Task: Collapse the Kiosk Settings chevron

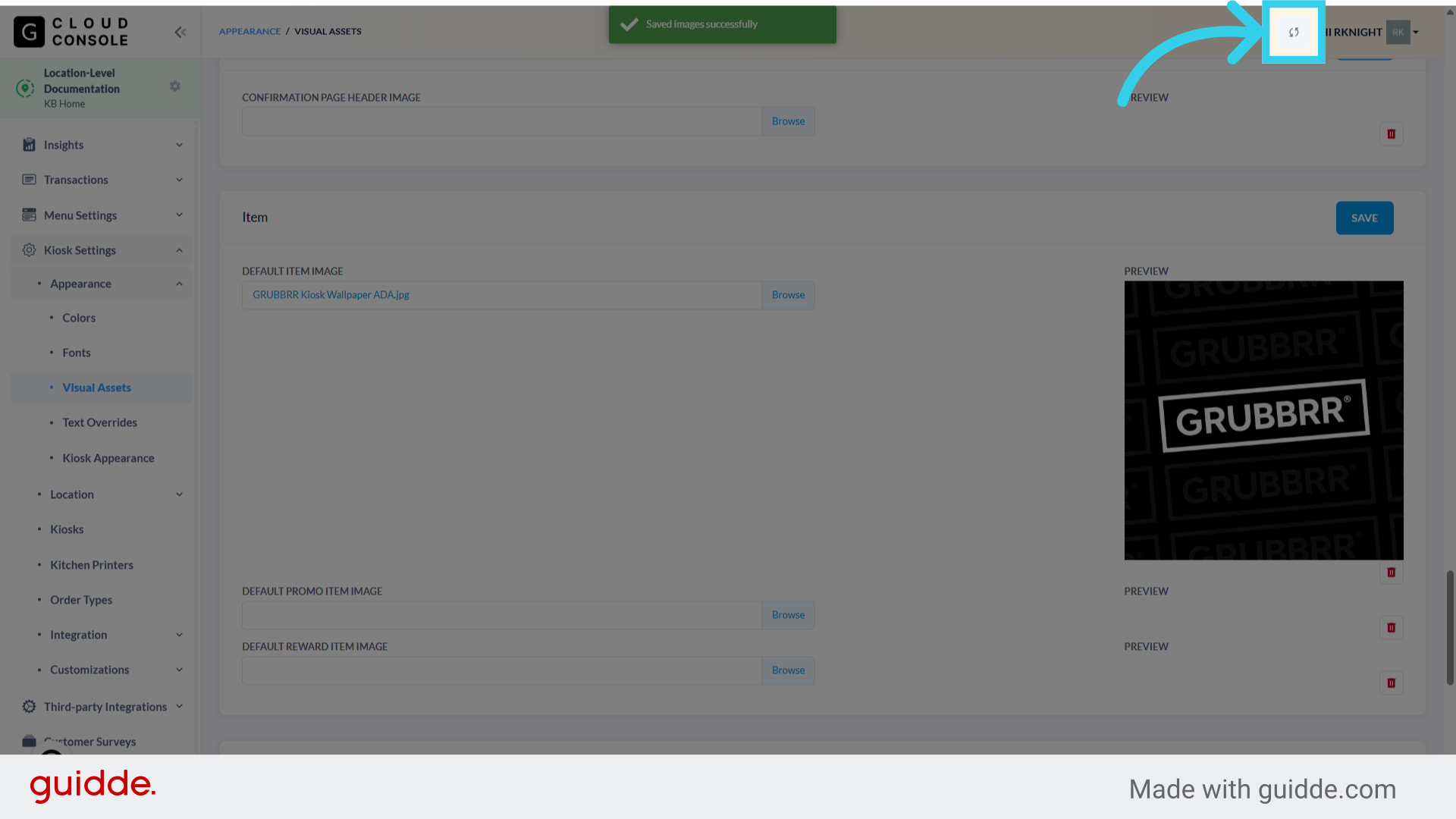Action: pyautogui.click(x=180, y=250)
